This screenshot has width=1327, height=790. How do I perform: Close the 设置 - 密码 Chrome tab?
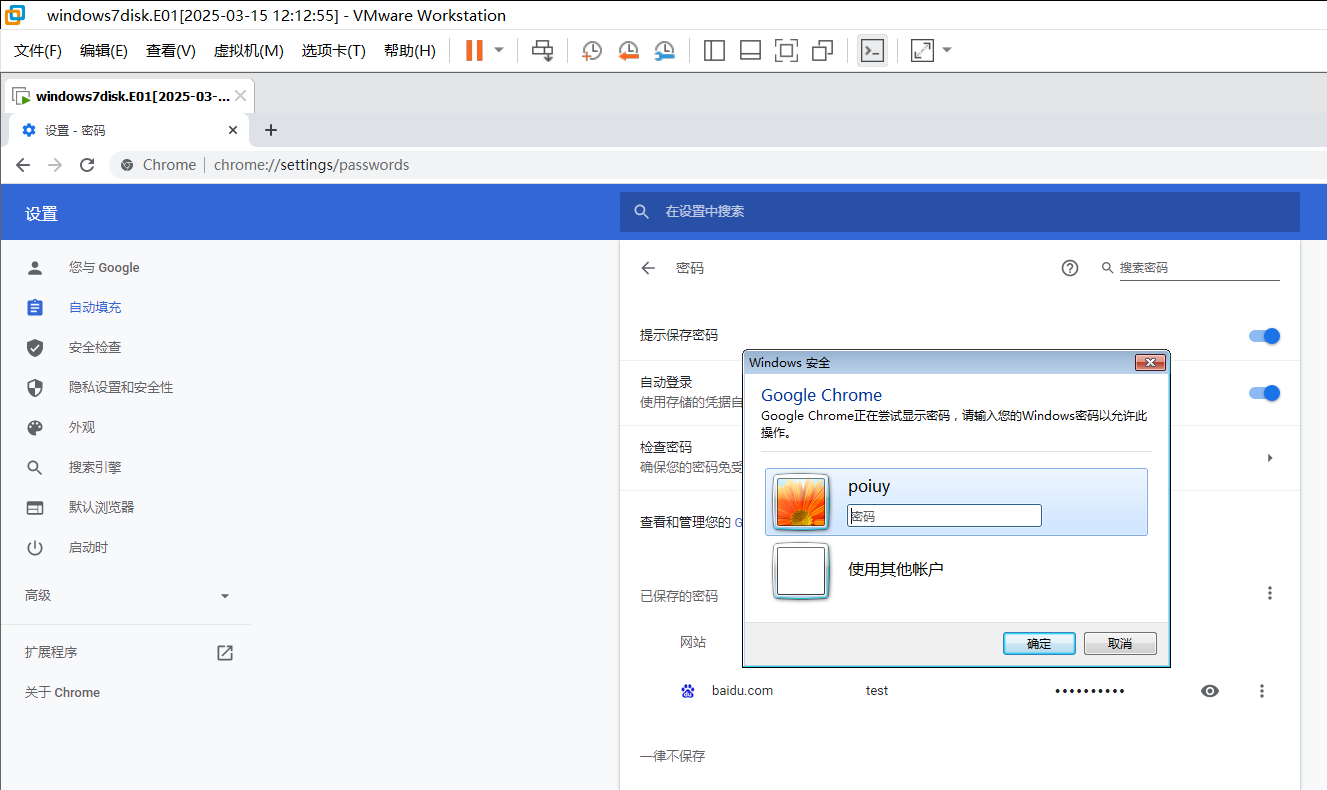click(233, 130)
